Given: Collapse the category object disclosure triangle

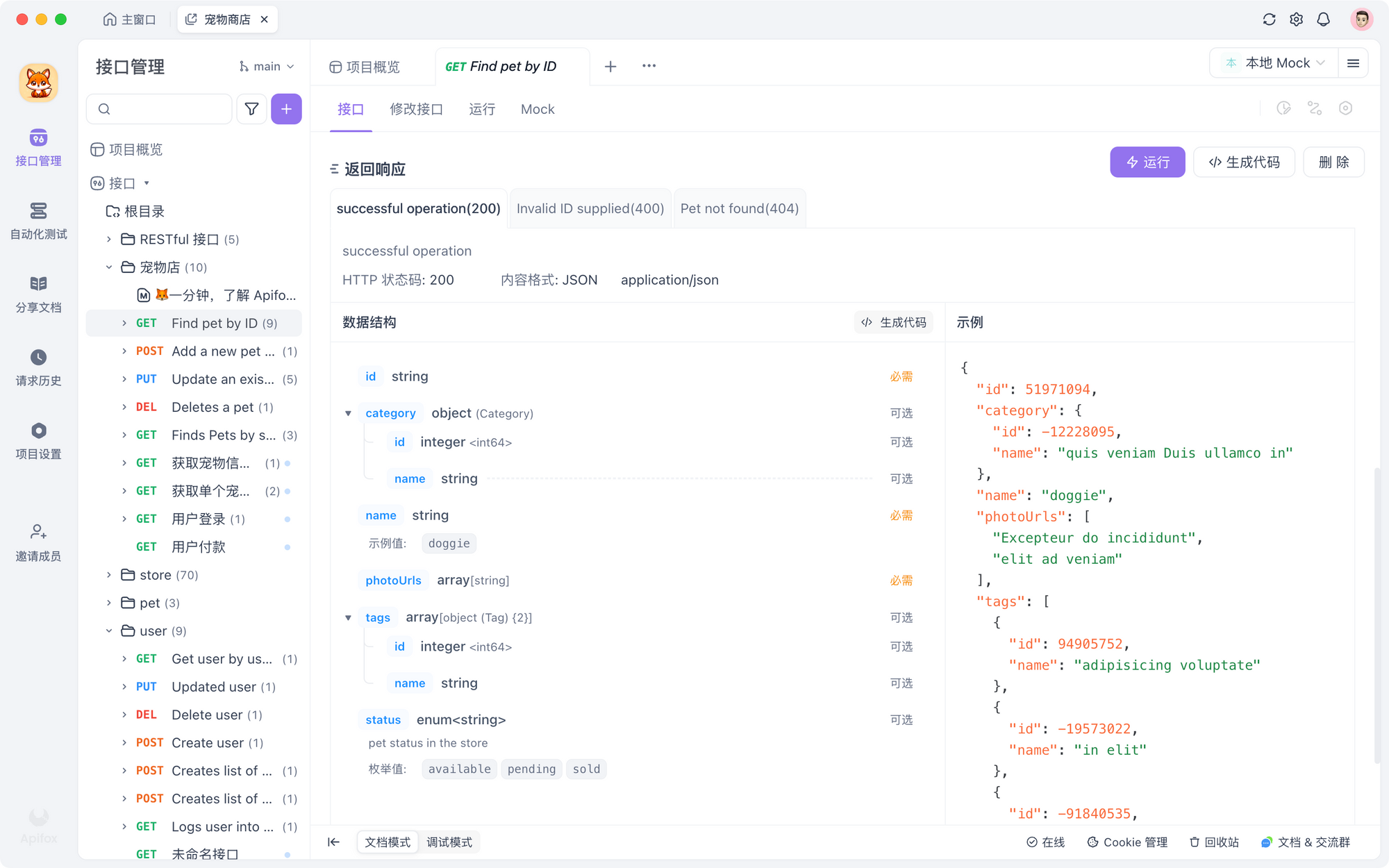Looking at the screenshot, I should (x=349, y=412).
